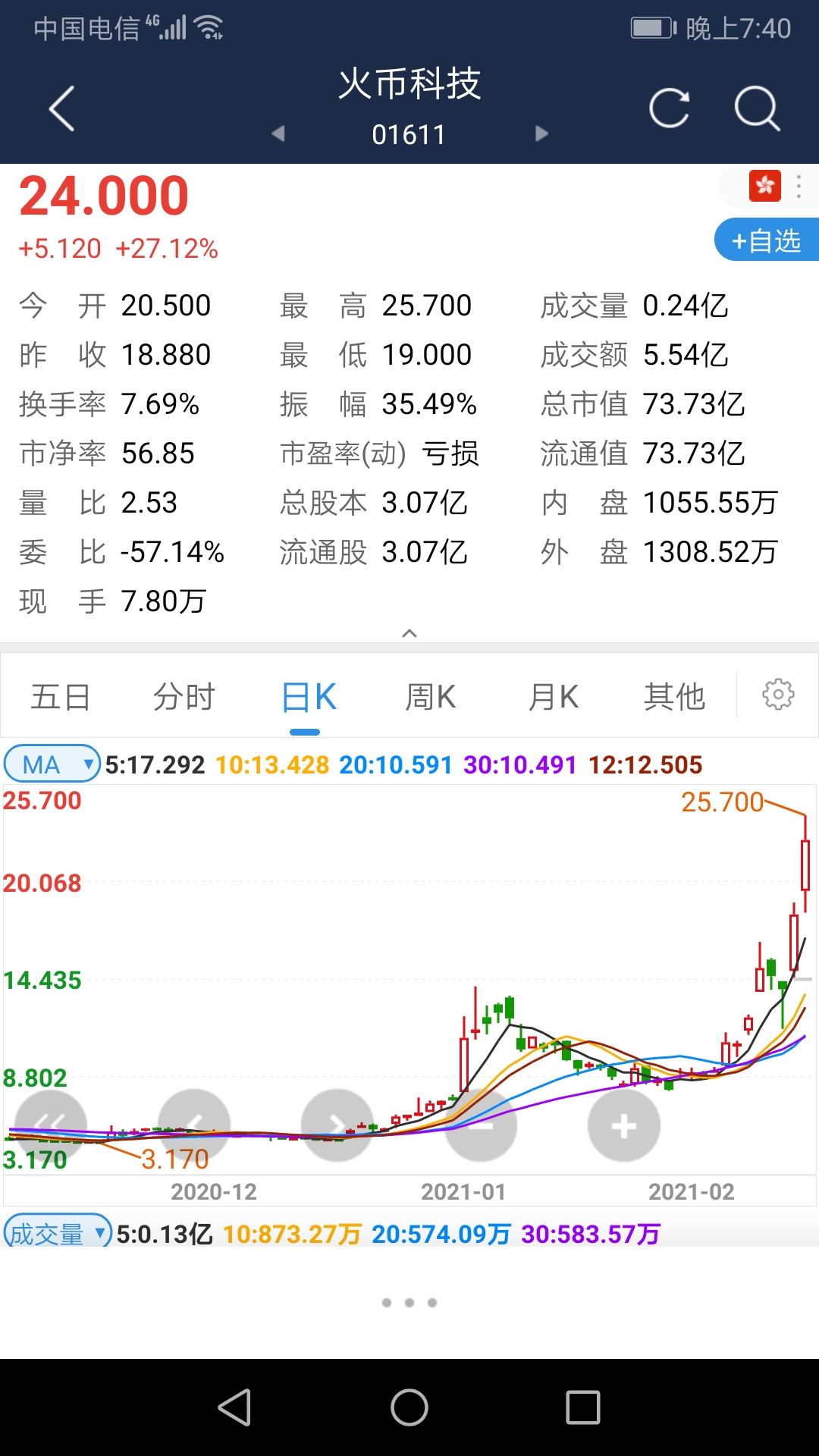
Task: Tap the current price 24.000
Action: coord(104,196)
